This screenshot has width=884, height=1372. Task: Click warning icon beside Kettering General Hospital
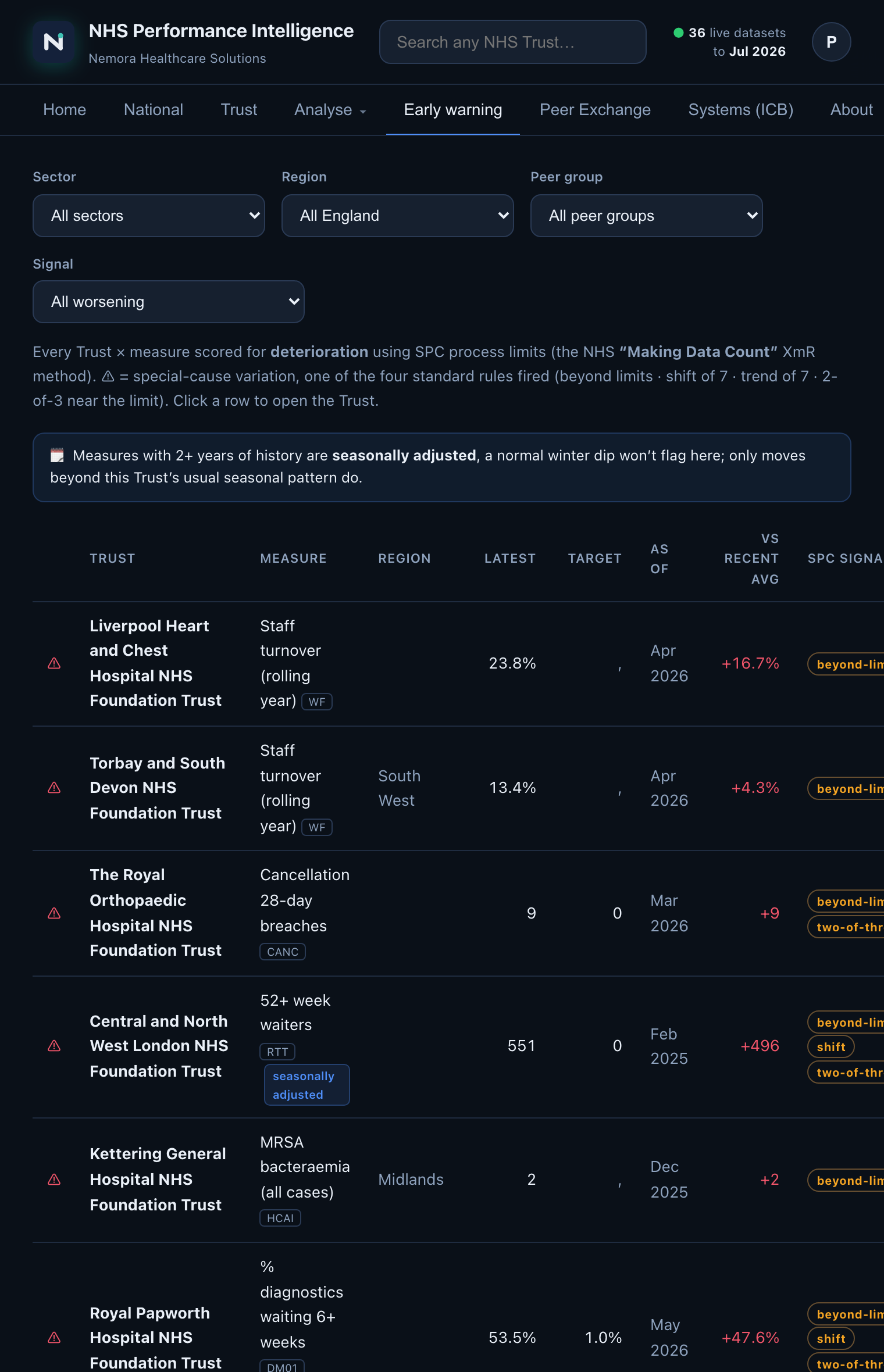[x=54, y=1180]
